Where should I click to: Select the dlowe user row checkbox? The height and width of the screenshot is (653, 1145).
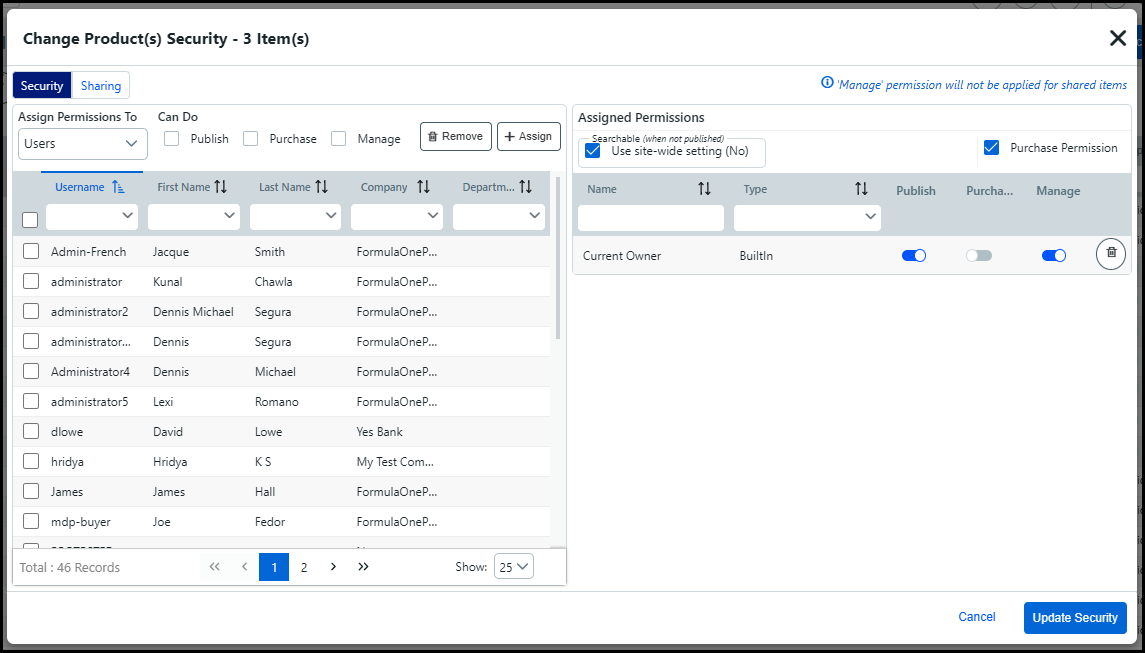[x=31, y=432]
